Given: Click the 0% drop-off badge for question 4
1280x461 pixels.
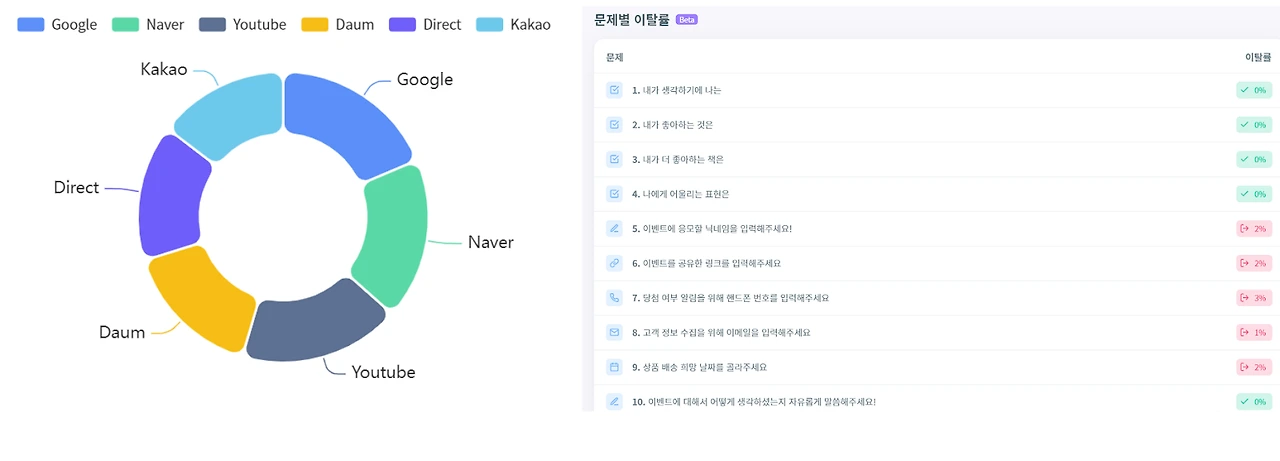Looking at the screenshot, I should 1254,194.
